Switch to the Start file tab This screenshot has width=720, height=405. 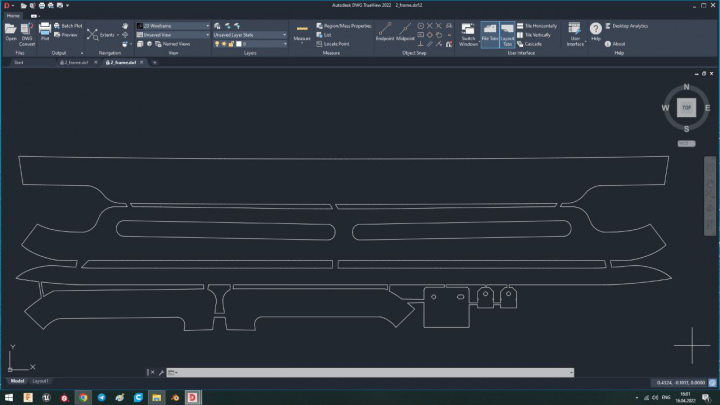[18, 62]
